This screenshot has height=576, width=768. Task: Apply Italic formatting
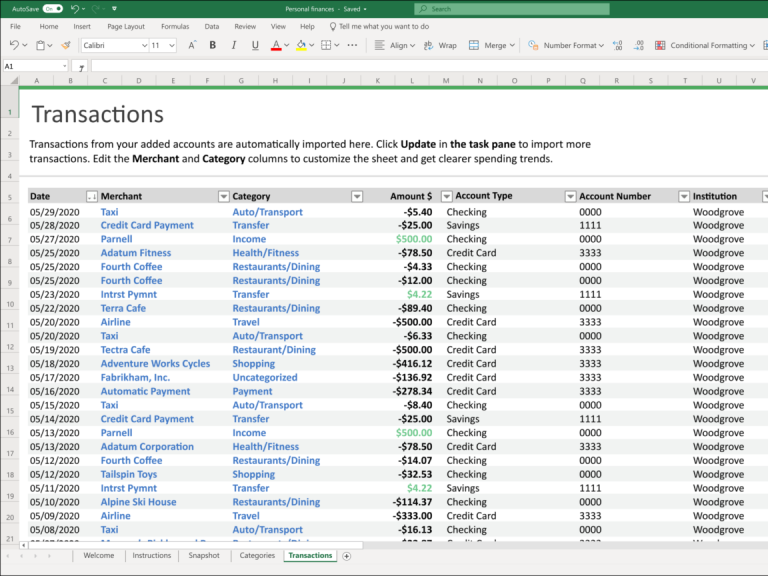click(x=234, y=45)
